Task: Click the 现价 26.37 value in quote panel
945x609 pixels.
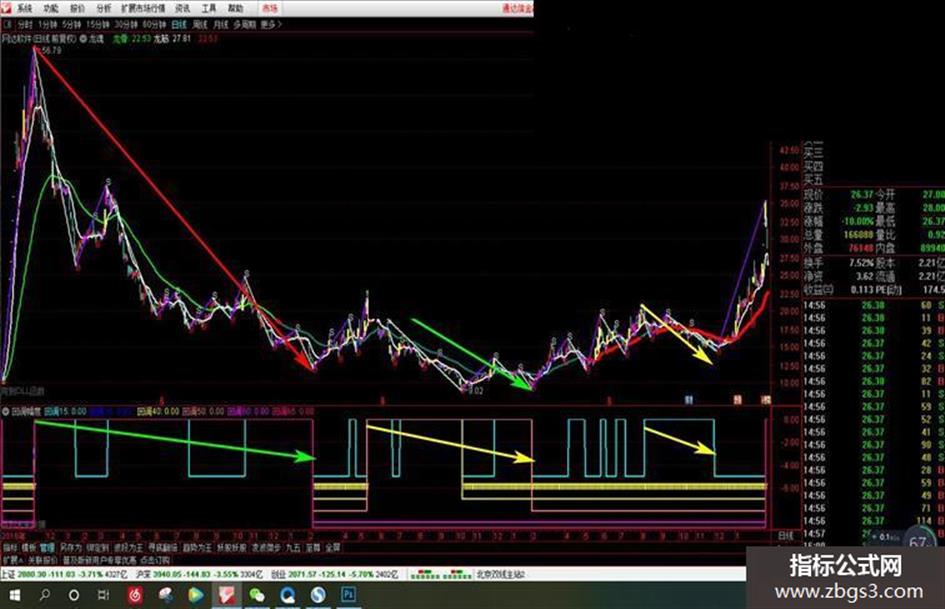Action: point(861,194)
